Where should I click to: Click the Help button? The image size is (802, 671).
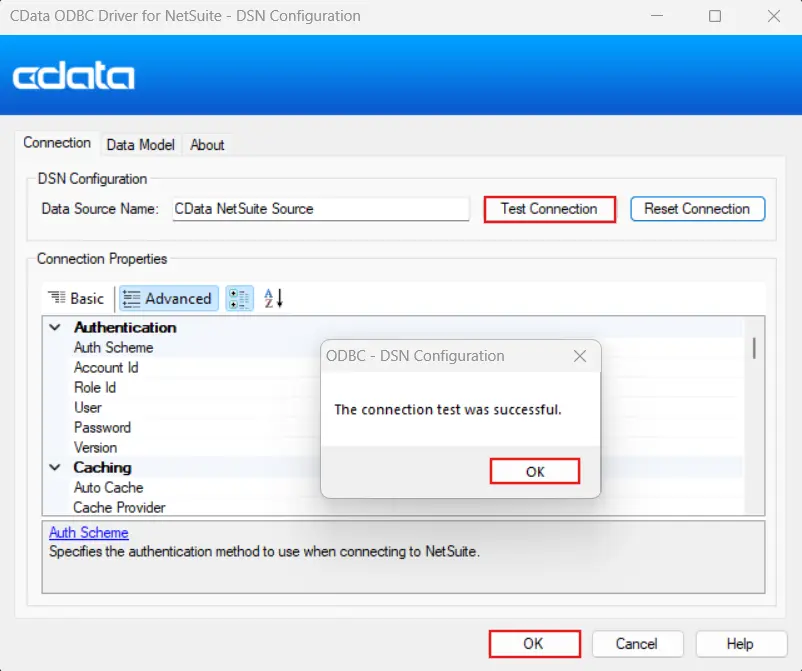pos(741,644)
